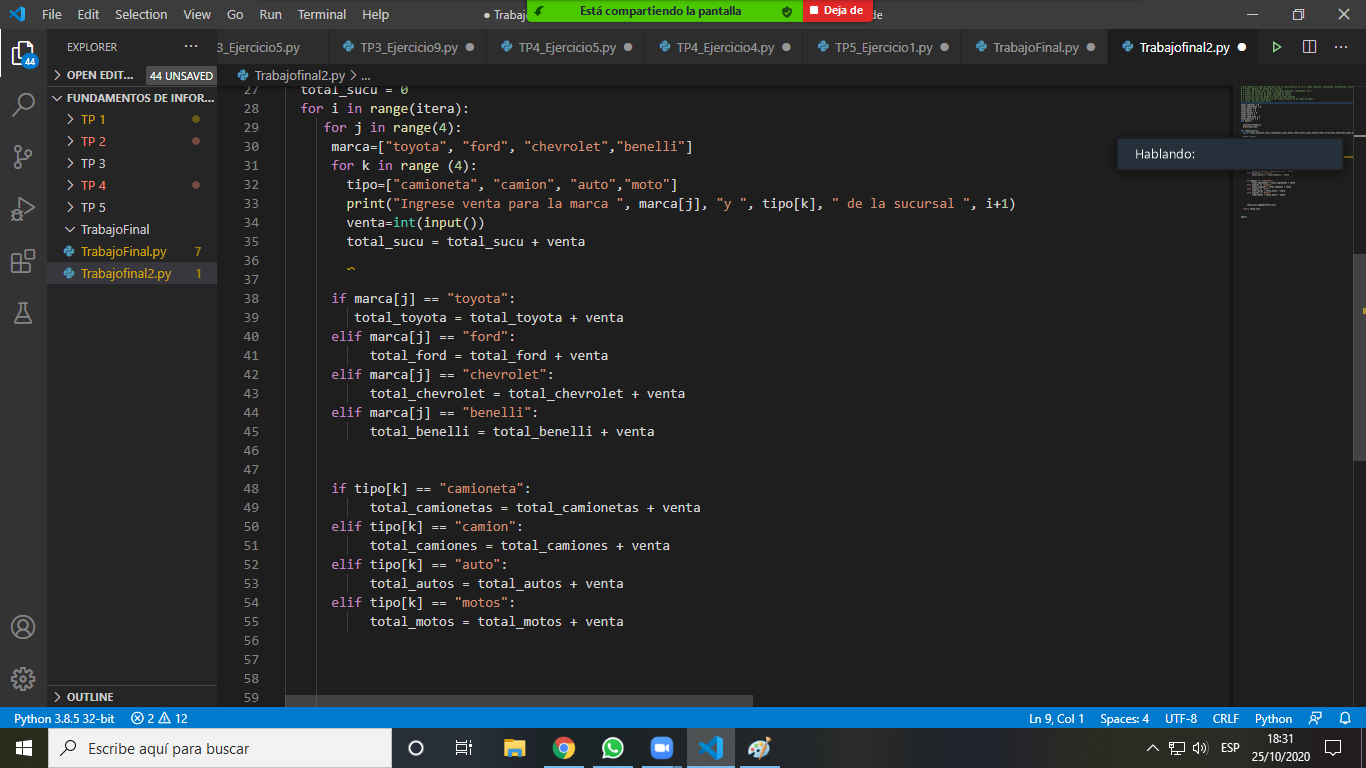Open the File menu
Image resolution: width=1366 pixels, height=768 pixels.
52,14
